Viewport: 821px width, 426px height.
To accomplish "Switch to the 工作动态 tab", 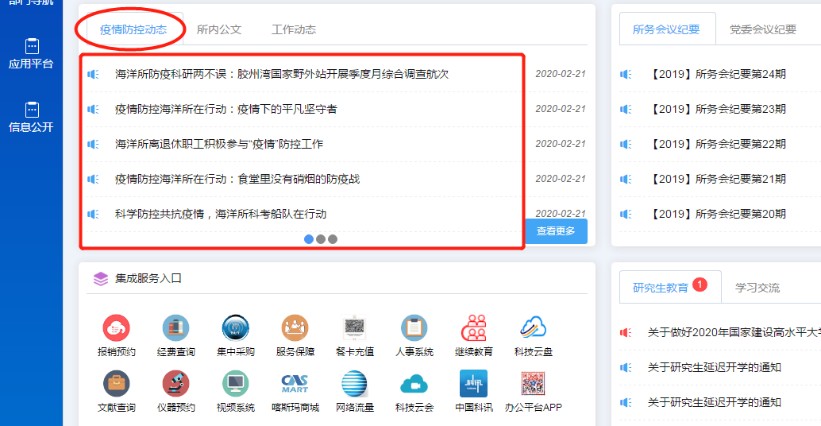I will tap(293, 30).
